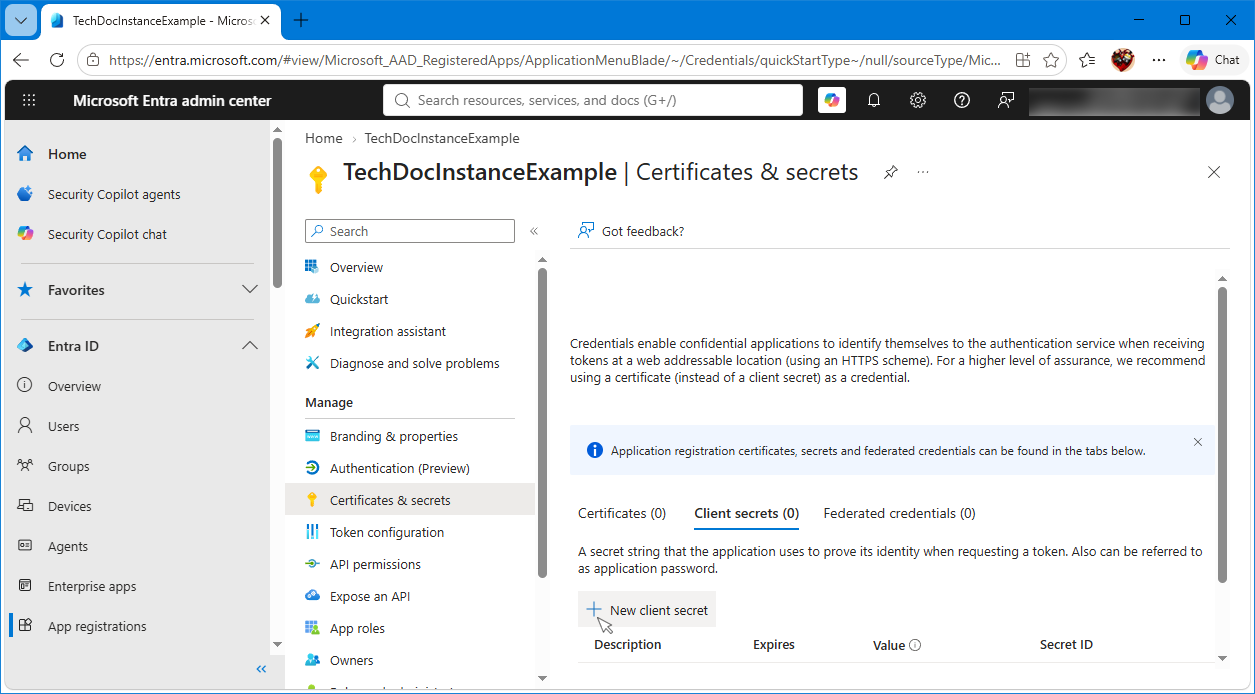The width and height of the screenshot is (1255, 694).
Task: Open Copilot from the header icon
Action: pyautogui.click(x=832, y=100)
